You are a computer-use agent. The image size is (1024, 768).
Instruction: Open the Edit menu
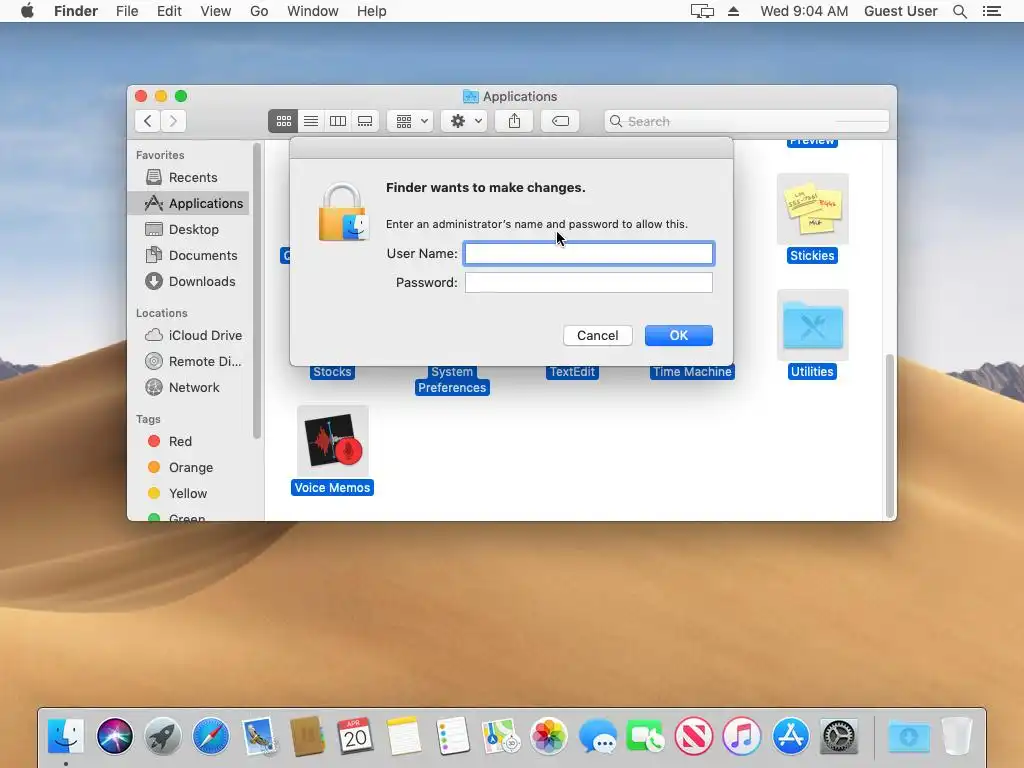(x=169, y=11)
